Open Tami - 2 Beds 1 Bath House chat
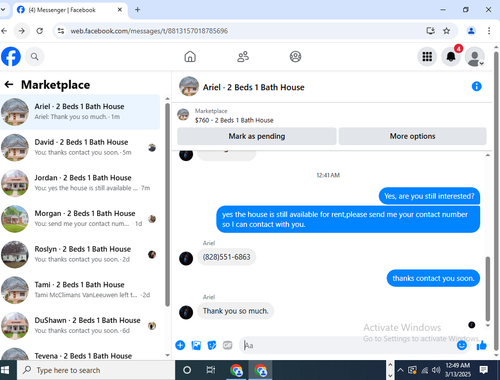This screenshot has width=500, height=380. point(80,290)
